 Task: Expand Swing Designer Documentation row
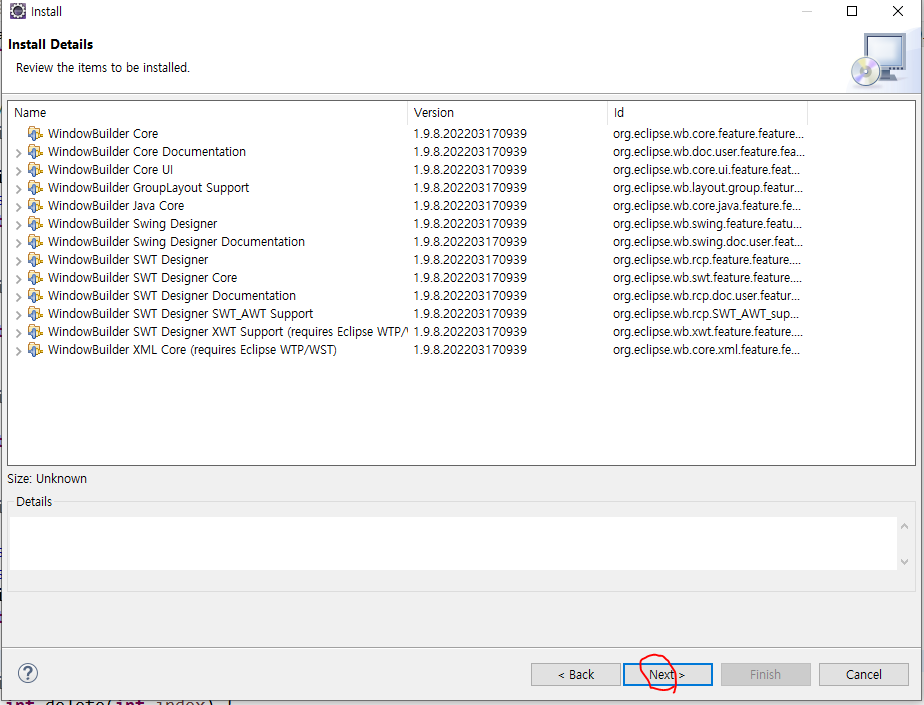click(18, 243)
